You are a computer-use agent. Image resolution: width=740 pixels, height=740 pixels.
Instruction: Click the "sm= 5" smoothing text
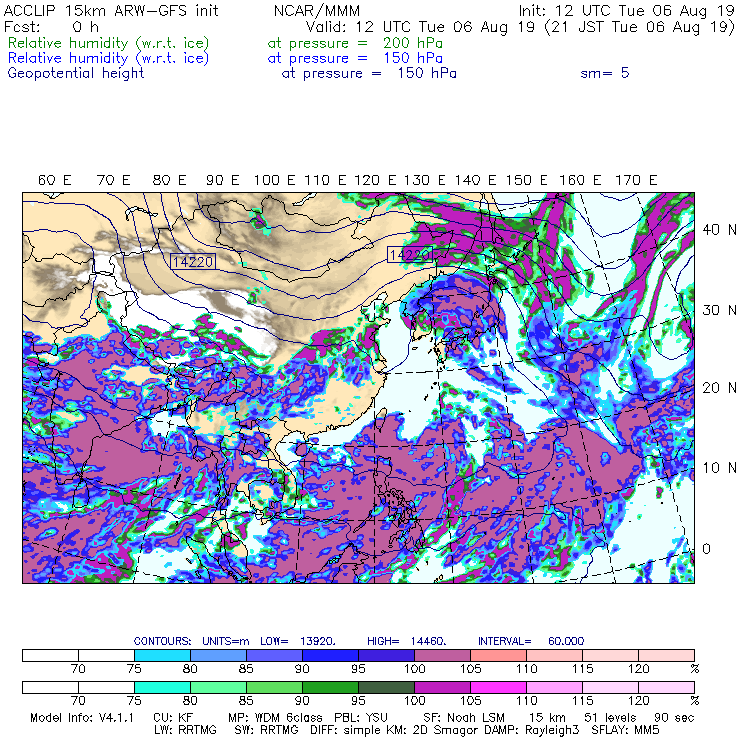coord(605,73)
